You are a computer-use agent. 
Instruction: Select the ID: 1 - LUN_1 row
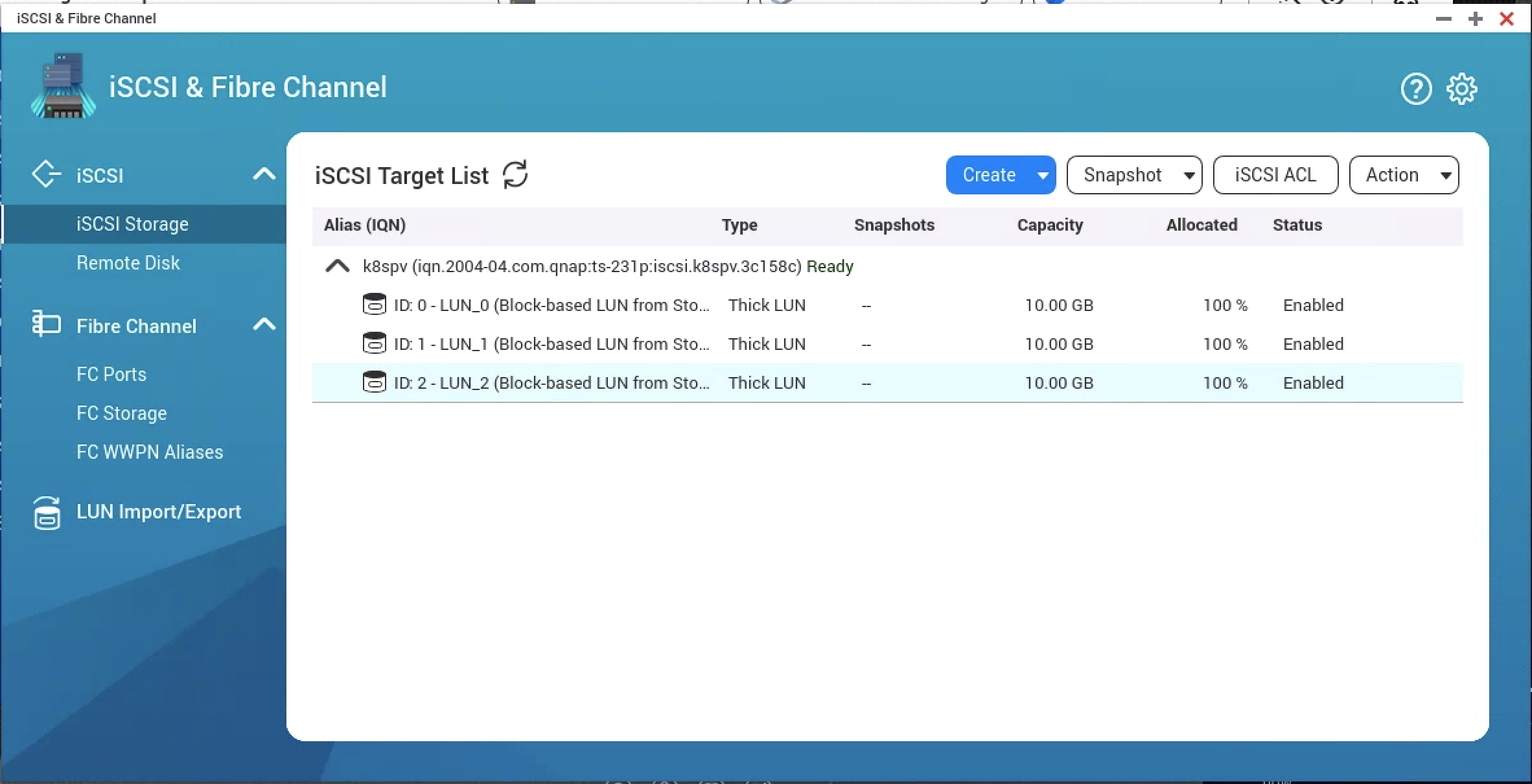click(888, 344)
